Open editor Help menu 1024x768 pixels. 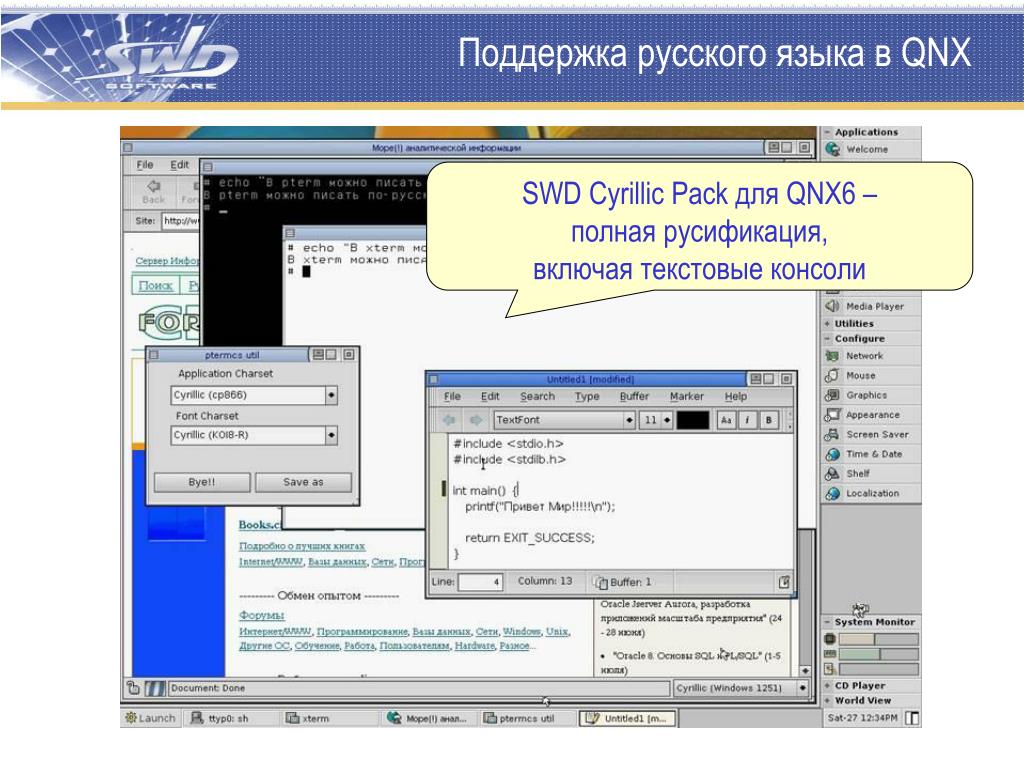[x=735, y=396]
